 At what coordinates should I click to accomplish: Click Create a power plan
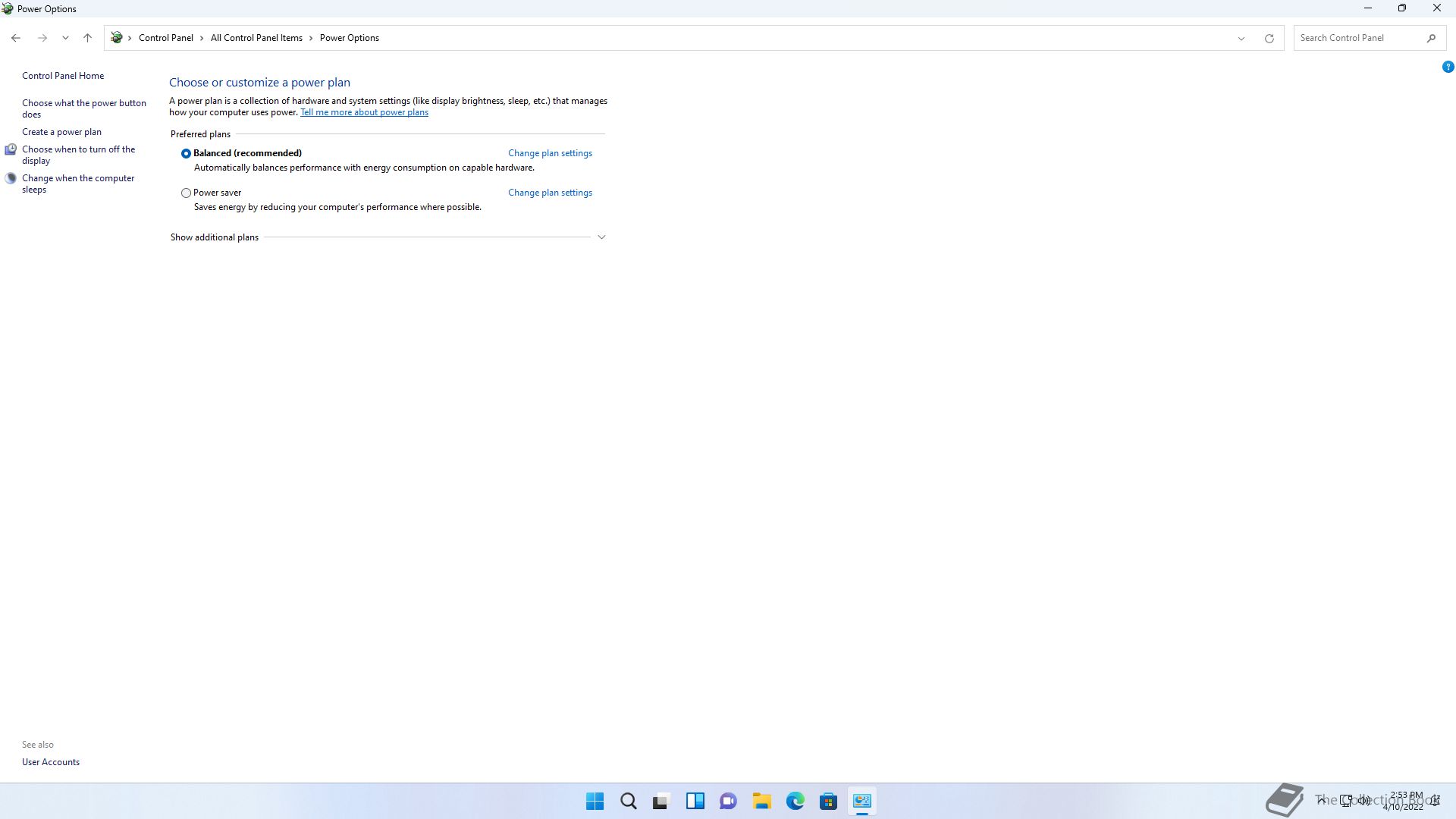(61, 132)
